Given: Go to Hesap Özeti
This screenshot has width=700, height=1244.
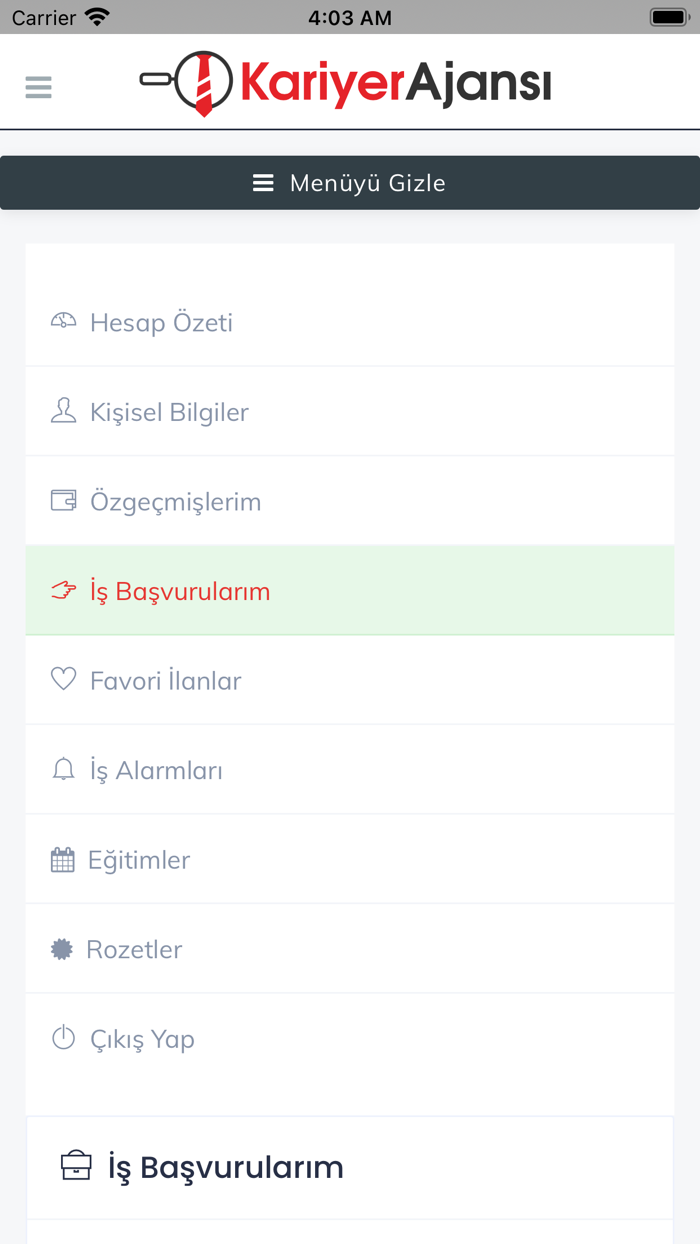Looking at the screenshot, I should [161, 320].
